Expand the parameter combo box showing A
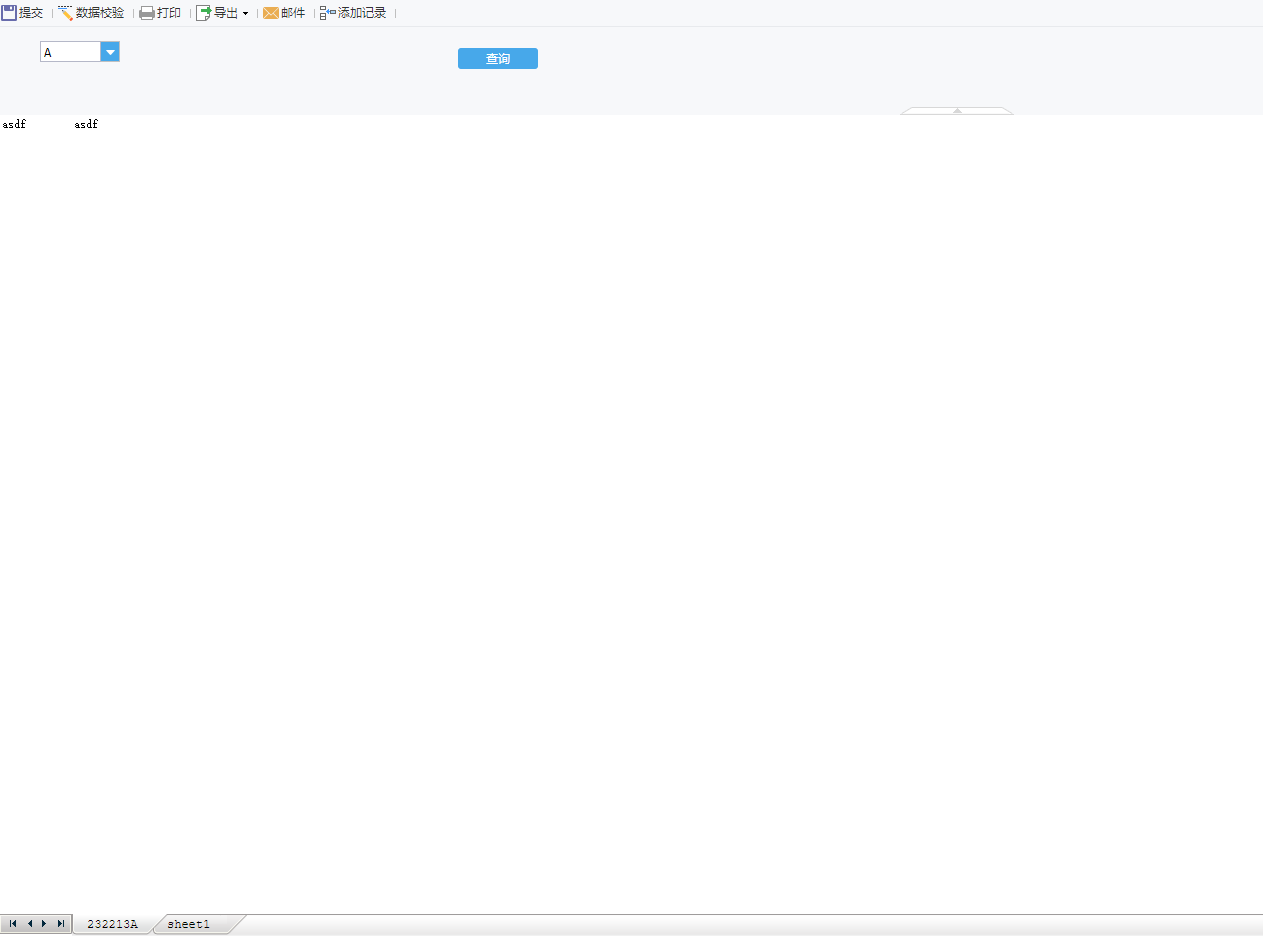 click(110, 51)
